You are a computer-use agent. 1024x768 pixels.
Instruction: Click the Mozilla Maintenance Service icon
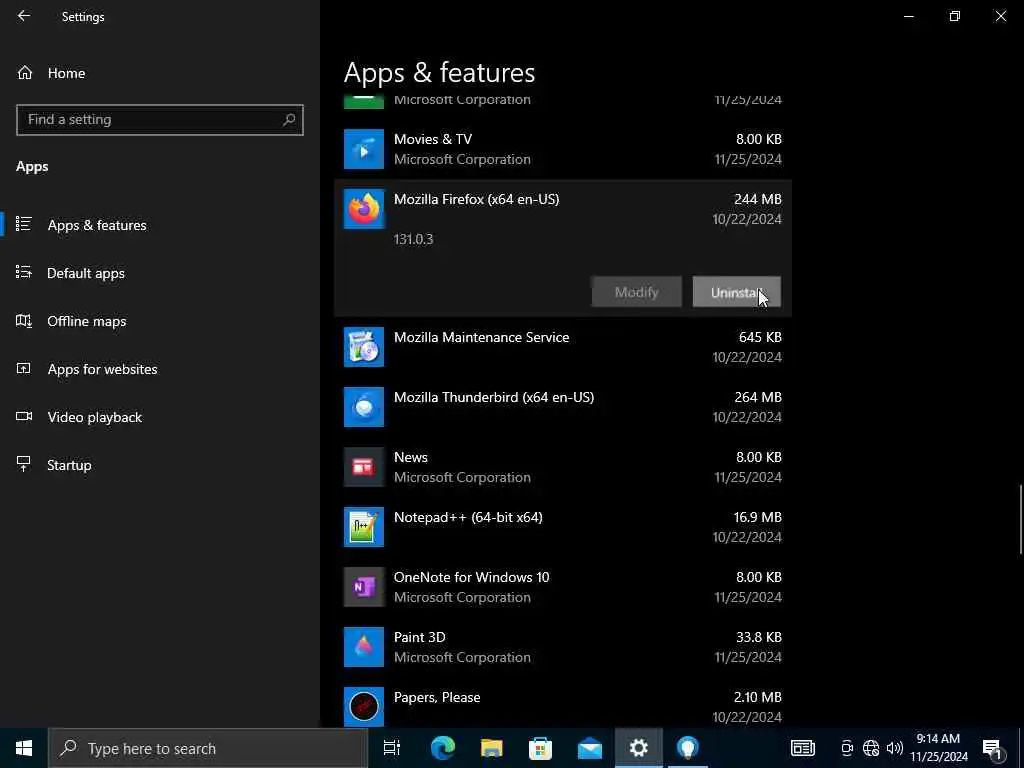coord(364,347)
